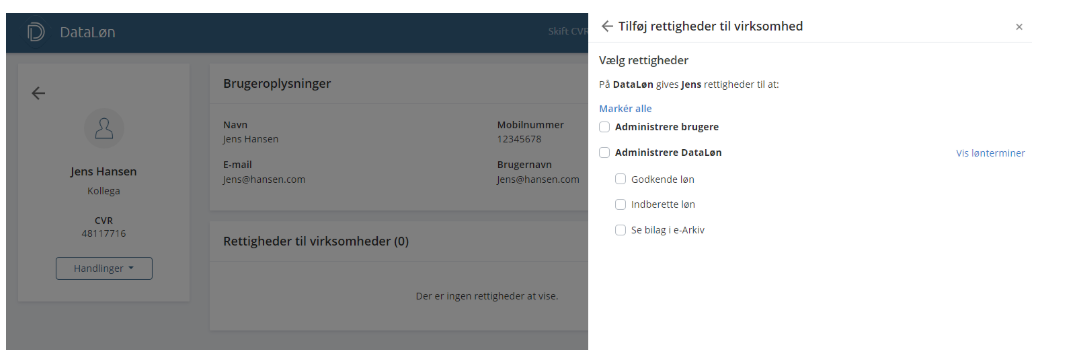Go back using the arrow above Jens Hansen

[38, 93]
